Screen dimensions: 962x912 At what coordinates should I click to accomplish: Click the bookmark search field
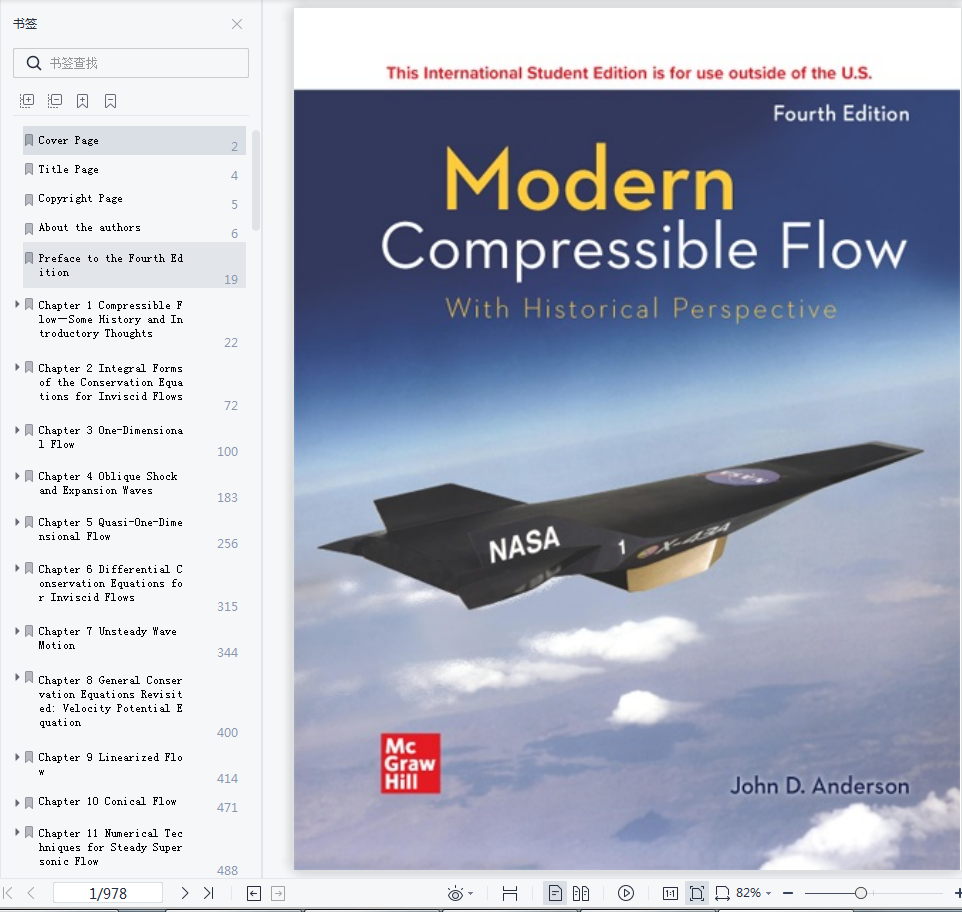click(131, 63)
